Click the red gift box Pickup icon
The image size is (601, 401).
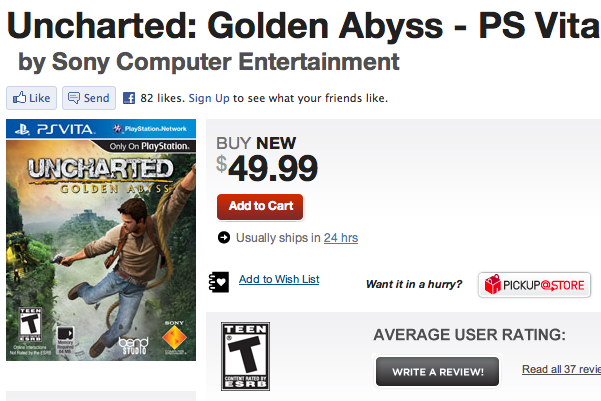coord(491,286)
